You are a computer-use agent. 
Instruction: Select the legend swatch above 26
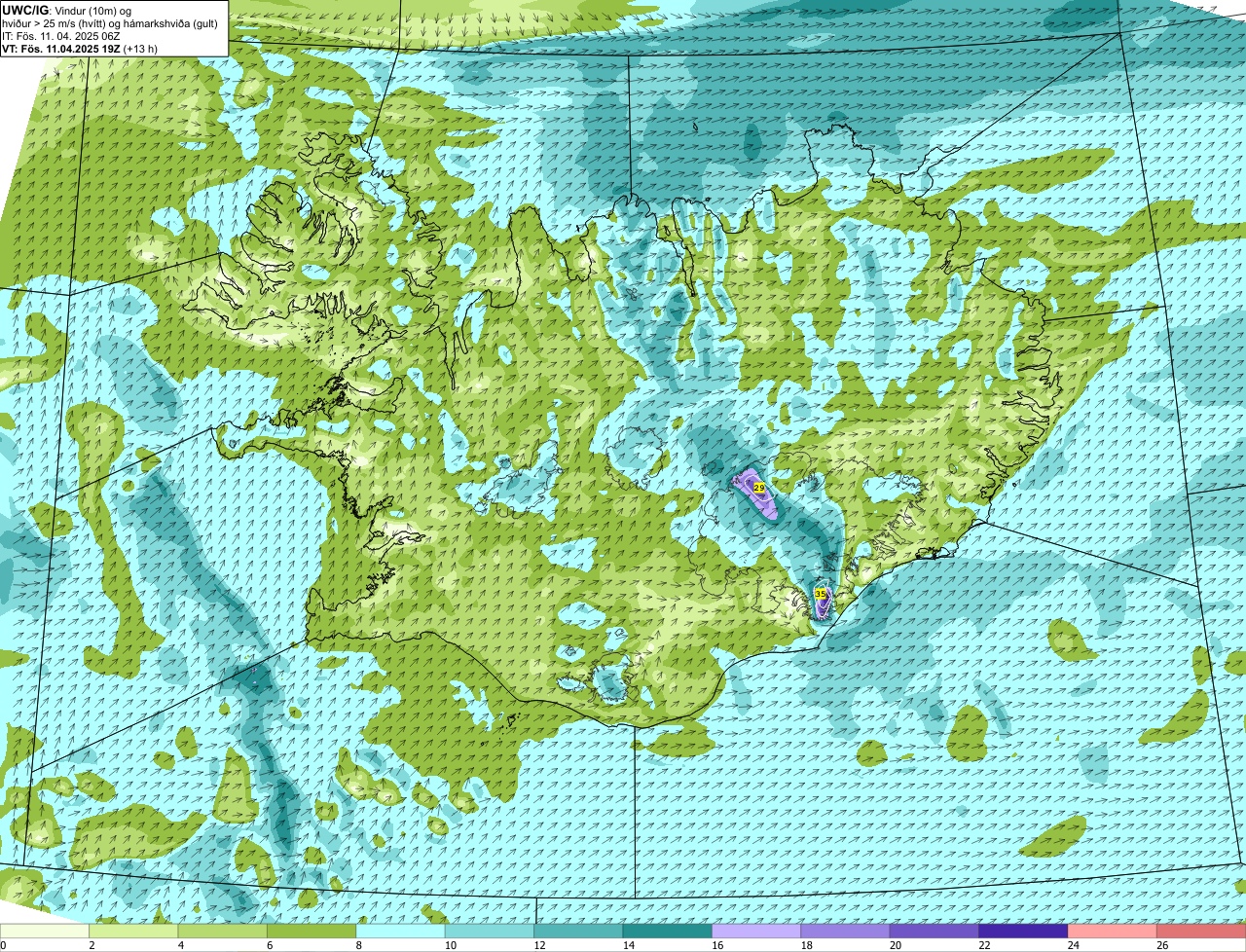tap(1201, 932)
